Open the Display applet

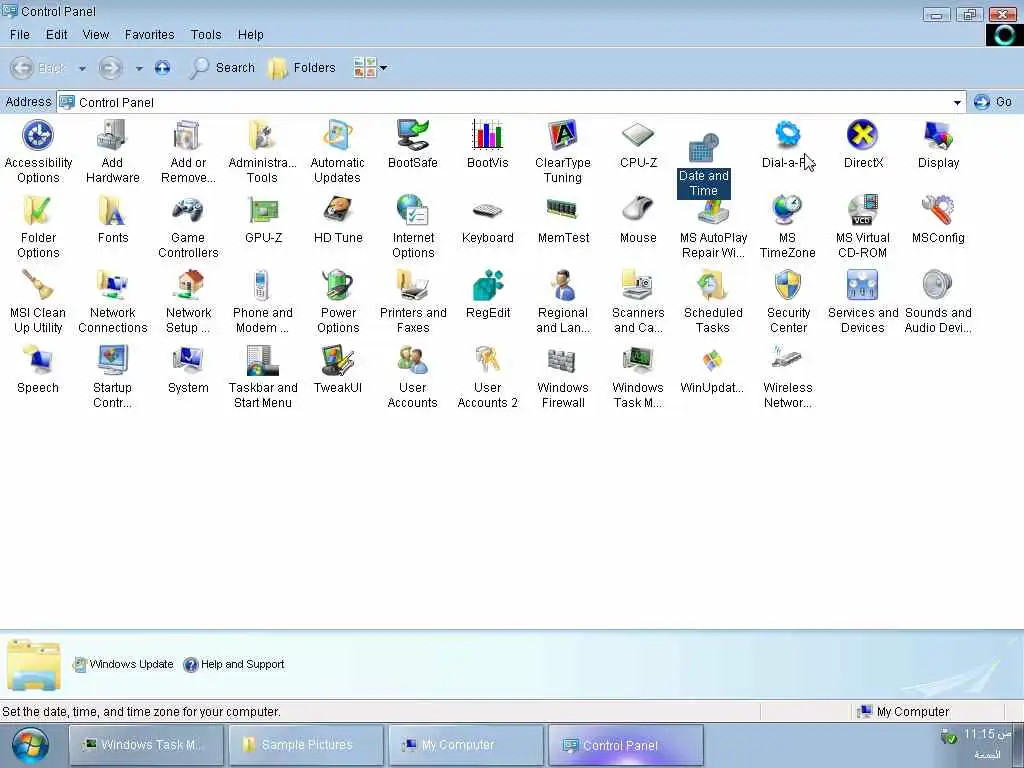coord(938,144)
